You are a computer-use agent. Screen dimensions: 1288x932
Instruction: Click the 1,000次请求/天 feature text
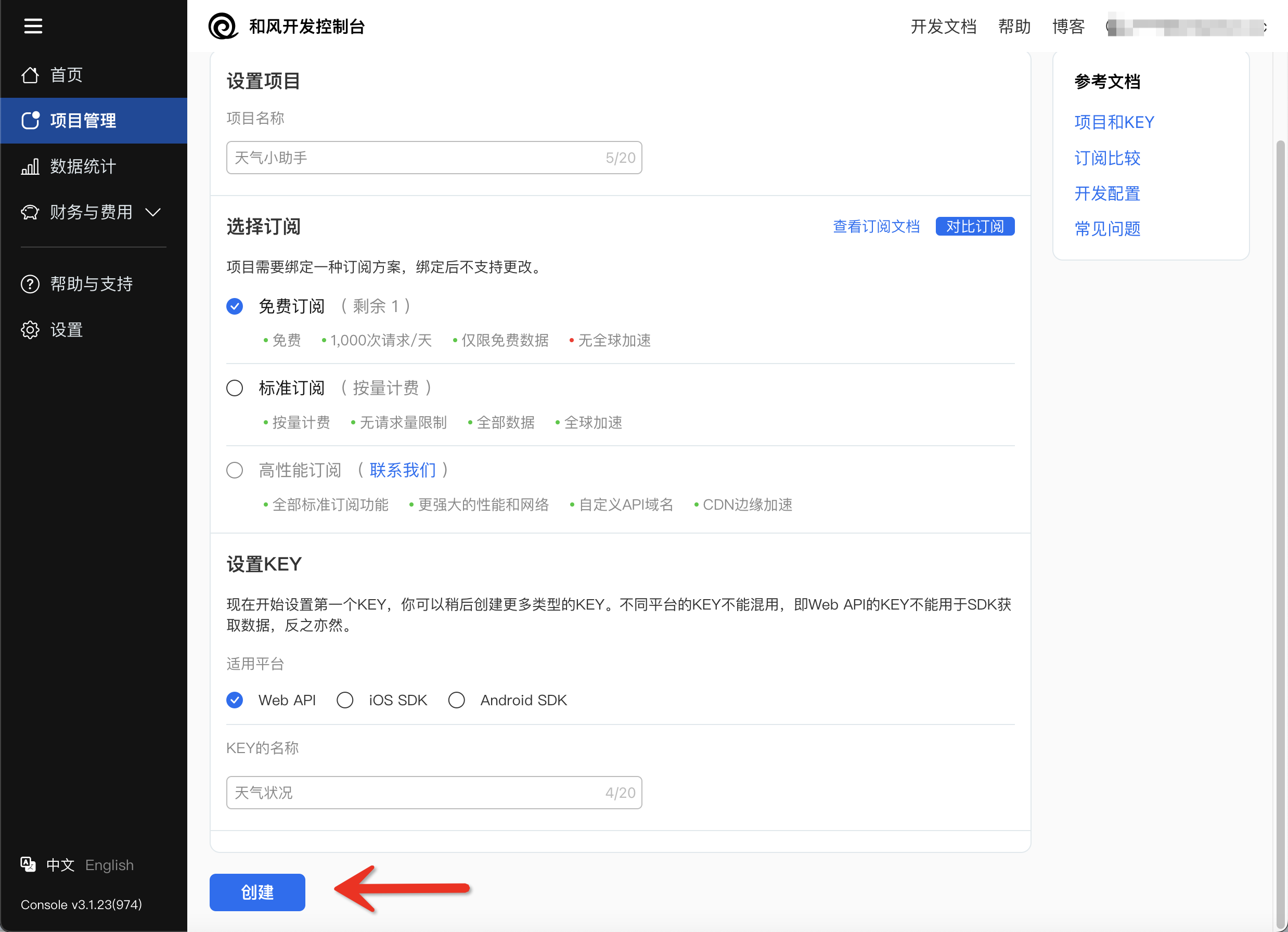381,340
